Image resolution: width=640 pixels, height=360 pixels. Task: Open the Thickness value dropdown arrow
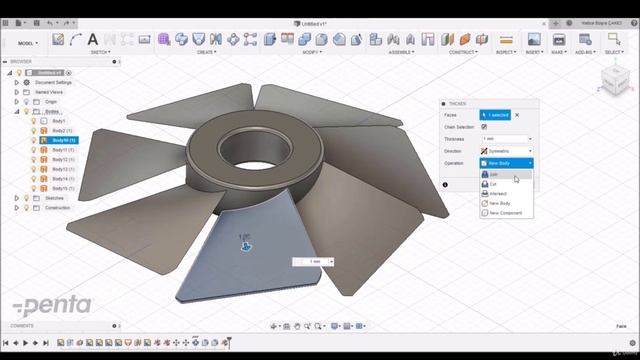click(530, 139)
